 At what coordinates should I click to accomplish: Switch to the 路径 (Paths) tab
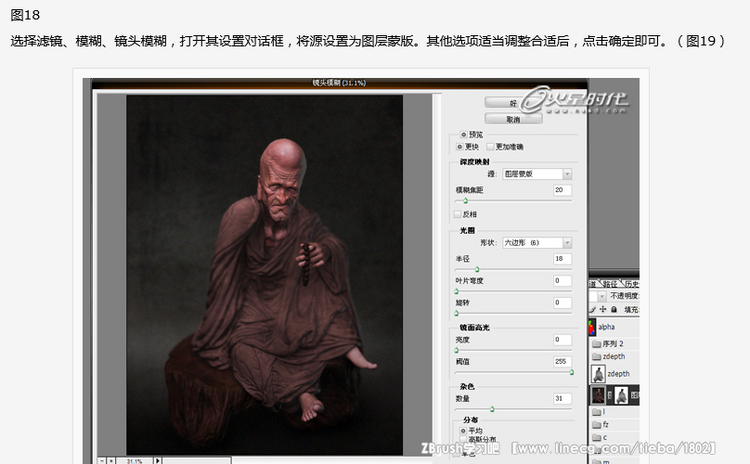[609, 284]
